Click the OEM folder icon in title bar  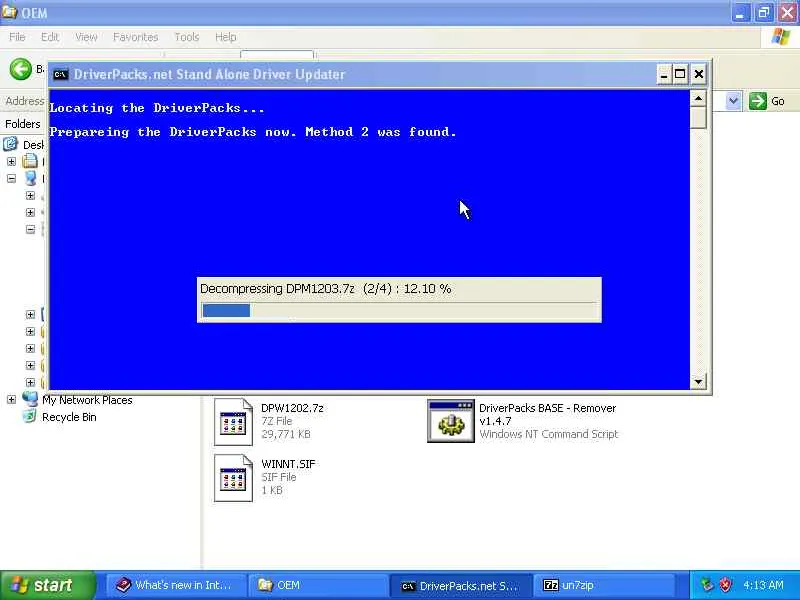click(9, 12)
